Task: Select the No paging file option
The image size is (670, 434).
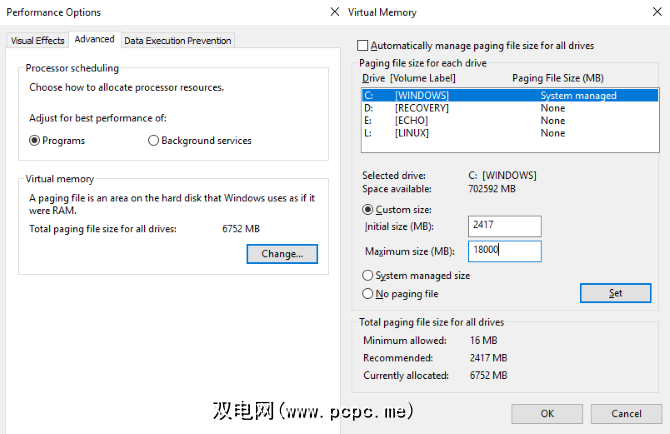Action: 367,294
